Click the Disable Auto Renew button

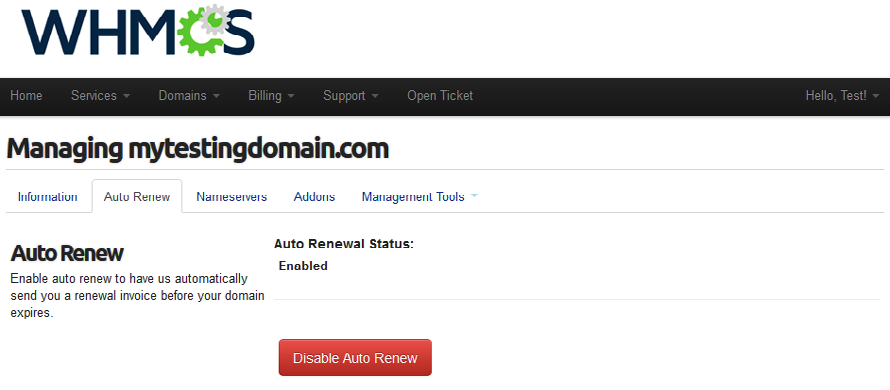[355, 358]
